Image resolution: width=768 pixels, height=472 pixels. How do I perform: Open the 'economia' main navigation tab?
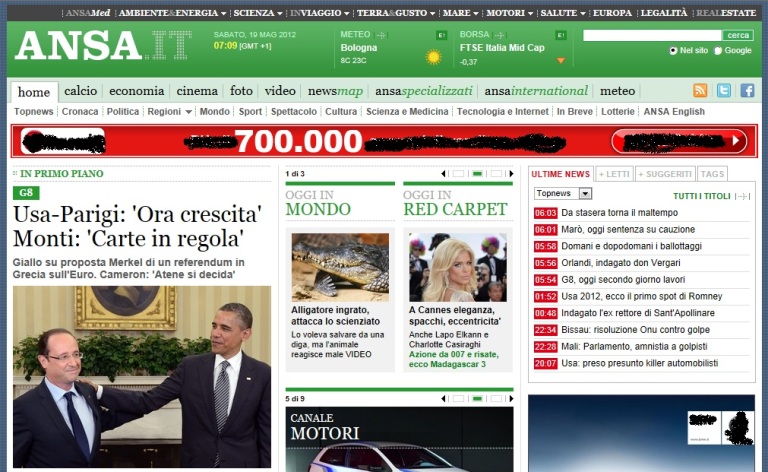coord(137,91)
